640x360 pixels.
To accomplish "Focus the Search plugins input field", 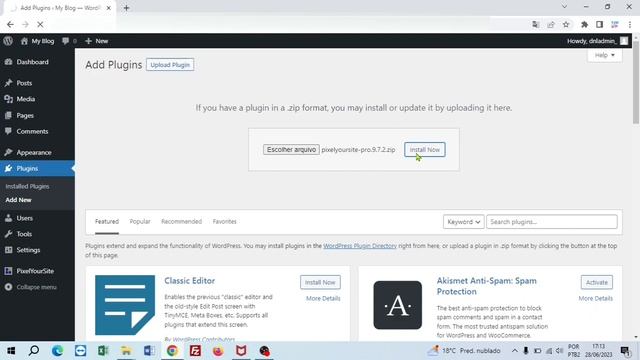I will pyautogui.click(x=551, y=222).
